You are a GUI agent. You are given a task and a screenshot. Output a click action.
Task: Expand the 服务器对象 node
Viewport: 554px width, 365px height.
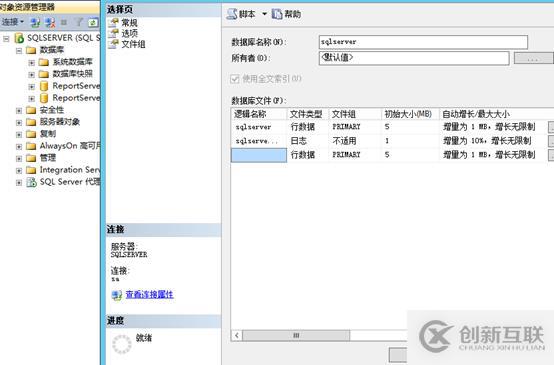[19, 123]
